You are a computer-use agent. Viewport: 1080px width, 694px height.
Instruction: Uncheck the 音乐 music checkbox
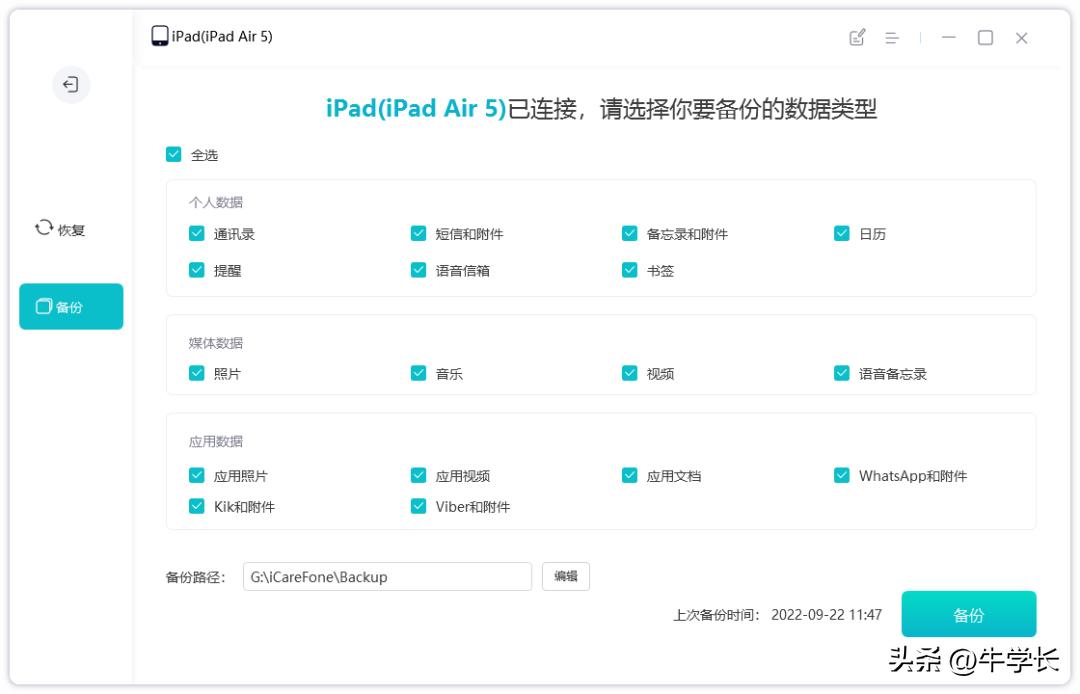[x=417, y=373]
